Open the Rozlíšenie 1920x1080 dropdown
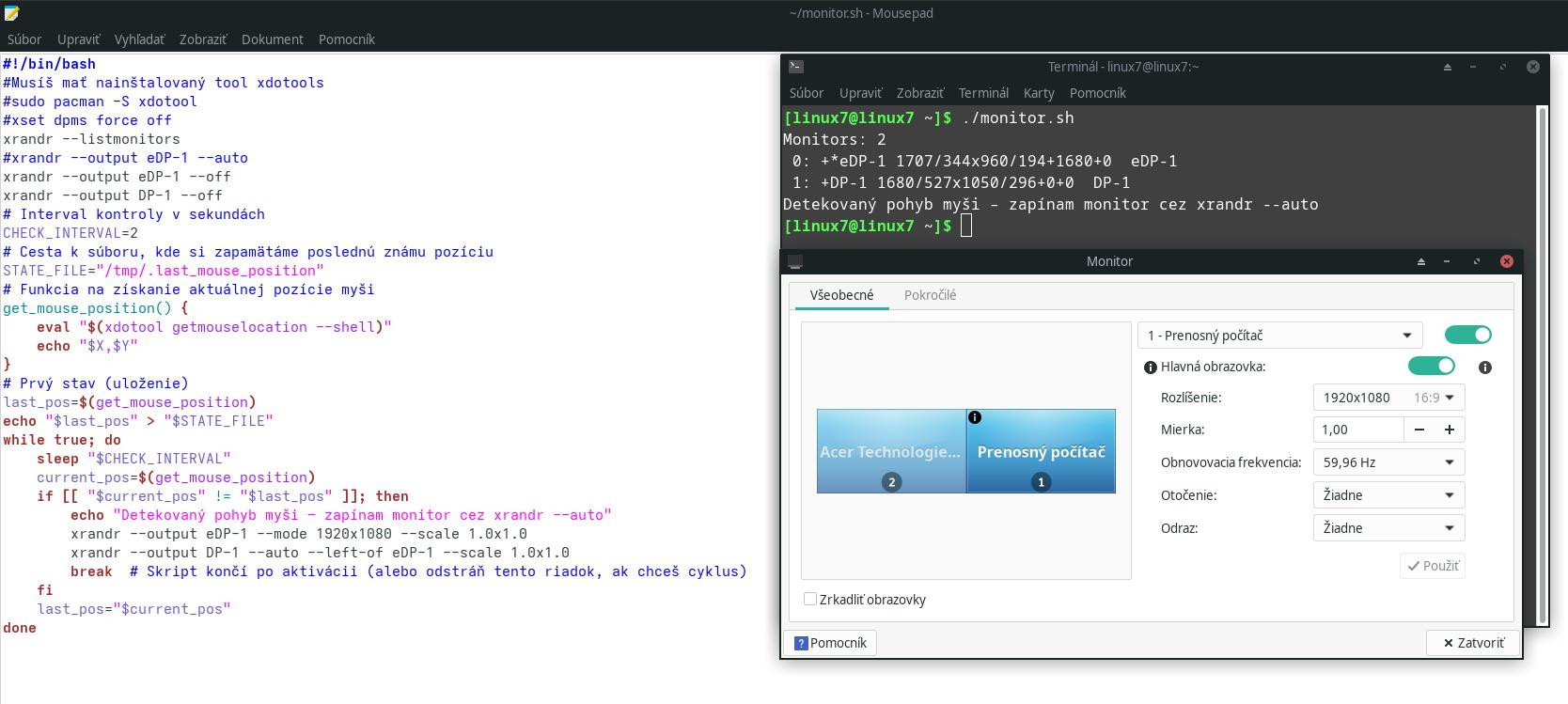Viewport: 1568px width, 704px height. (1388, 398)
